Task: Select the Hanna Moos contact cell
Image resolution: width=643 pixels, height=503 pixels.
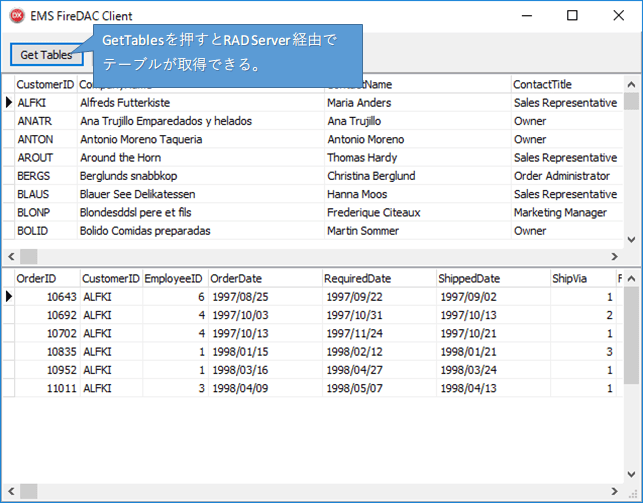Action: 417,194
